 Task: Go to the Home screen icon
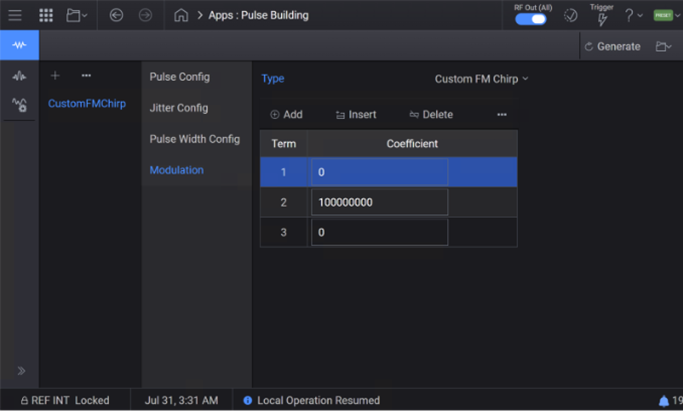point(180,15)
